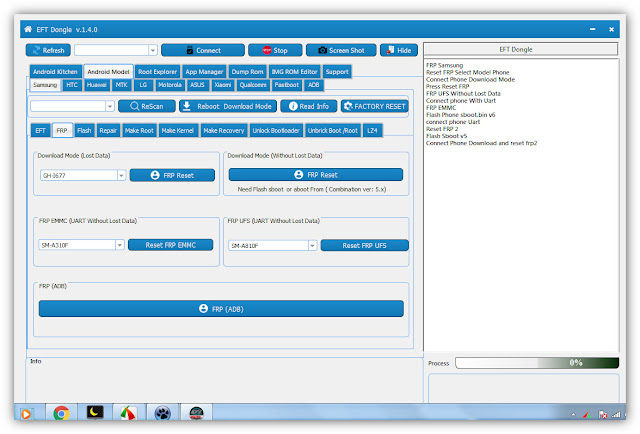Click FRP Reset under Without Lost Data
Image resolution: width=640 pixels, height=434 pixels.
316,175
